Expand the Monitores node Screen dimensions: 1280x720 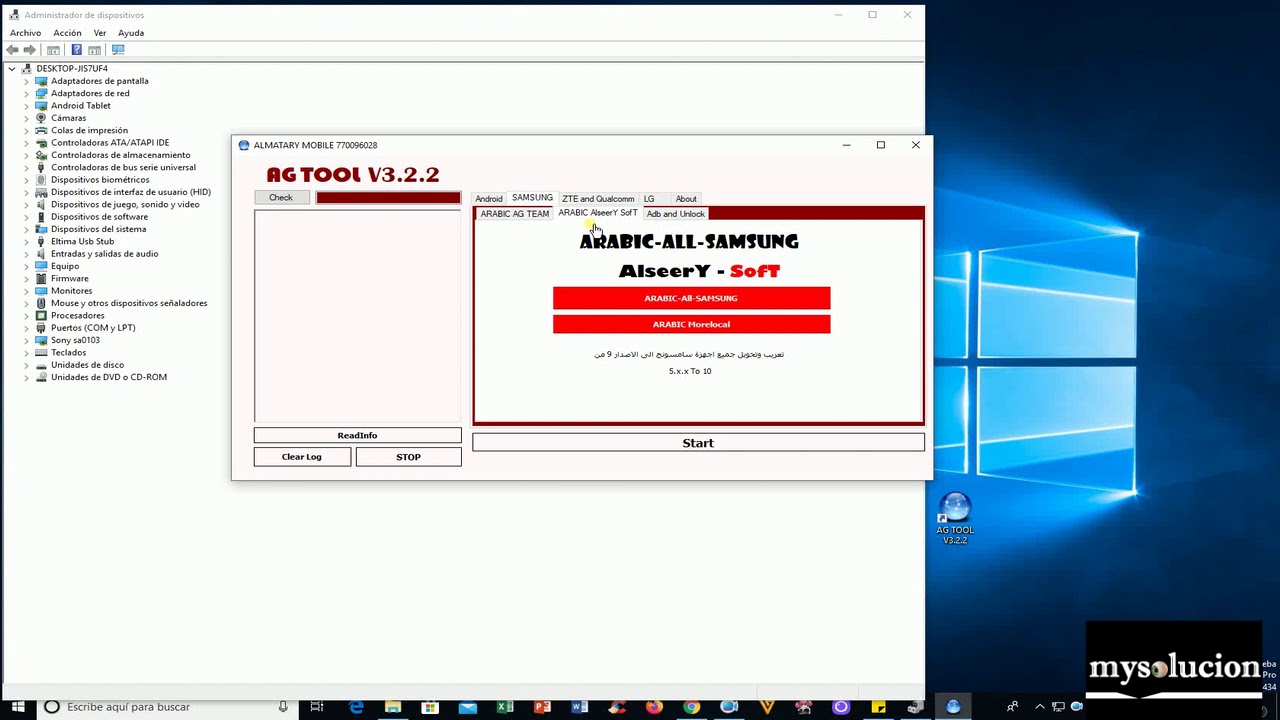(x=26, y=291)
